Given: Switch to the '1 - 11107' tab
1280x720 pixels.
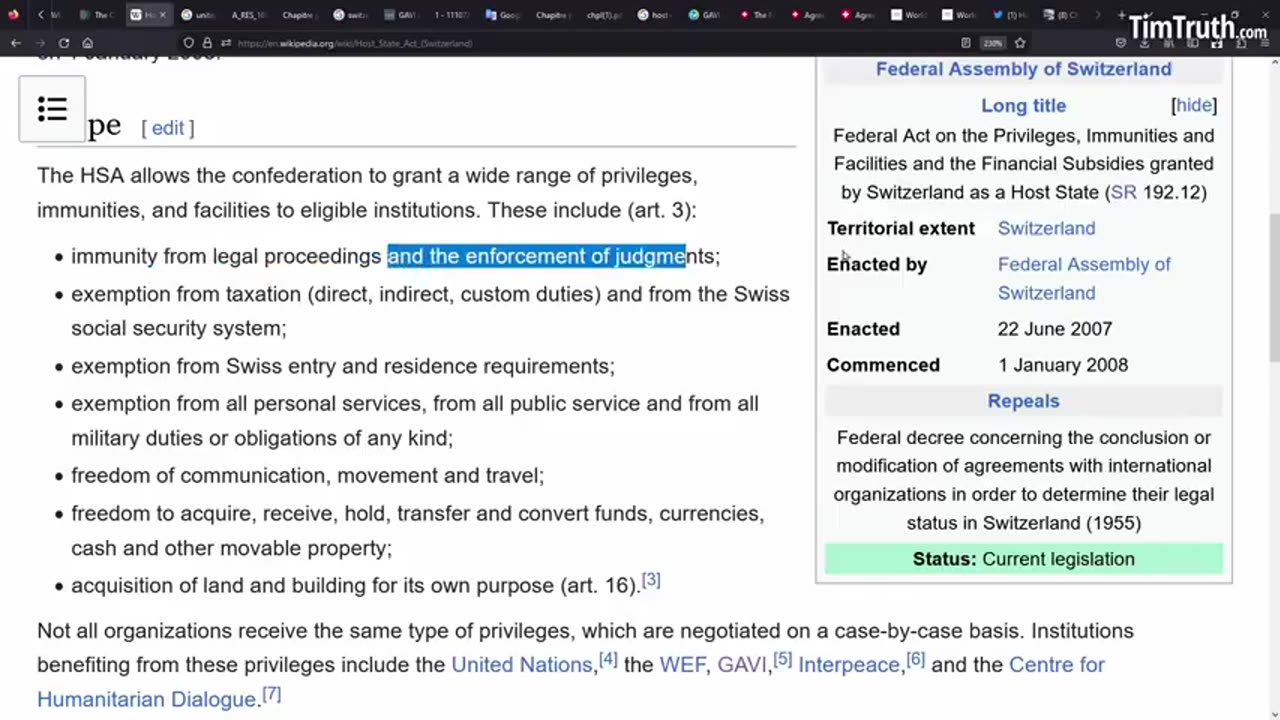Looking at the screenshot, I should coord(452,15).
